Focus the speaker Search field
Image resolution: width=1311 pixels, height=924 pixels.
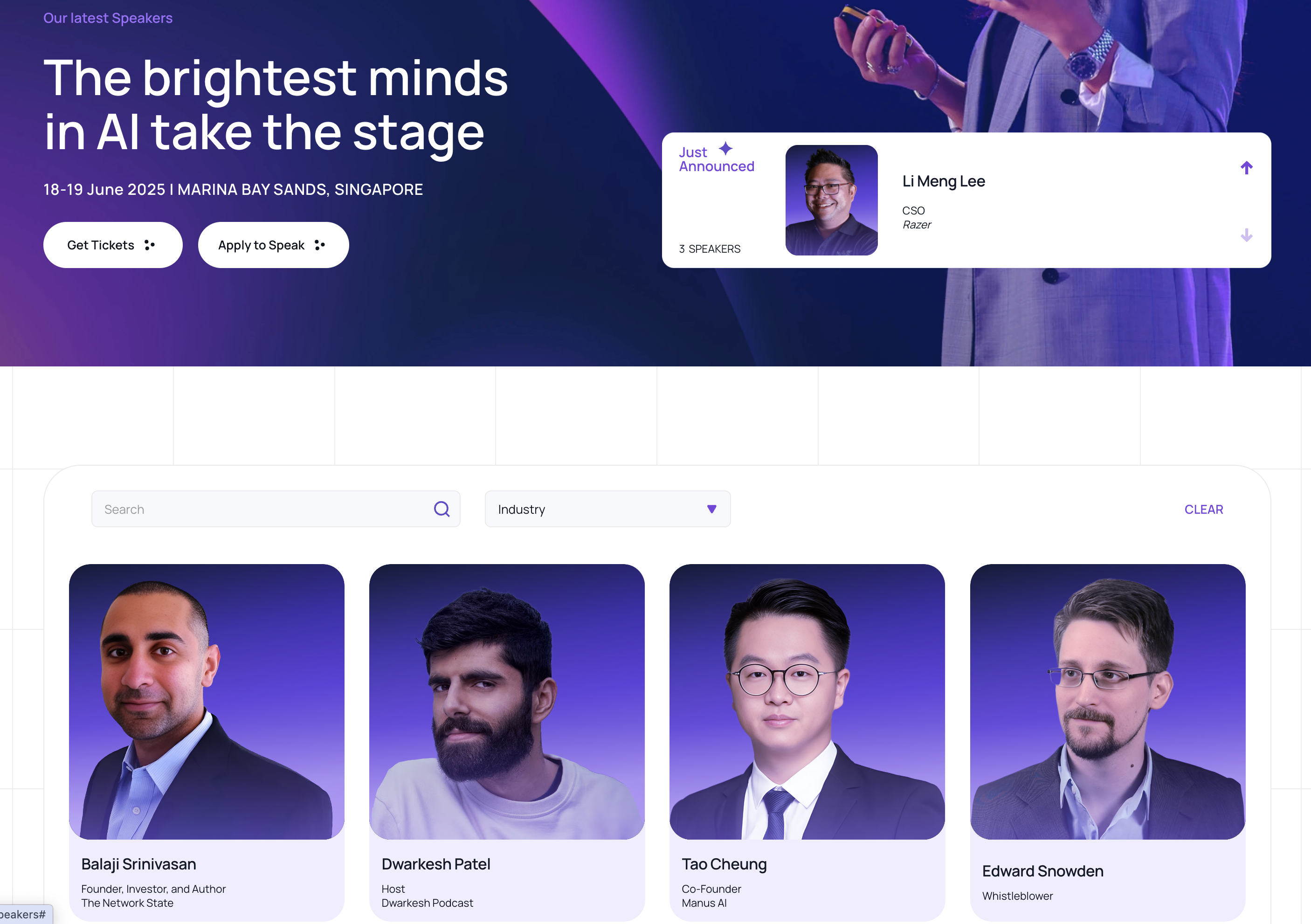click(x=276, y=509)
